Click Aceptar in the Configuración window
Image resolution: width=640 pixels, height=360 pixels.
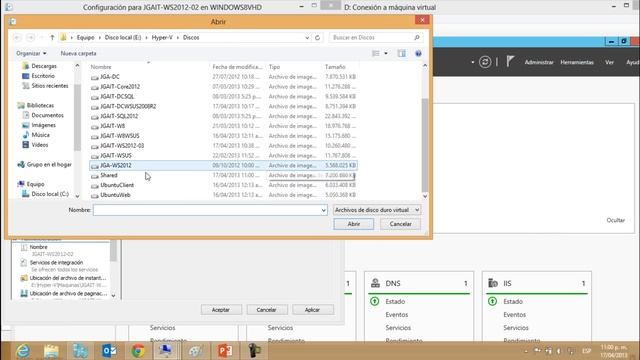(221, 310)
